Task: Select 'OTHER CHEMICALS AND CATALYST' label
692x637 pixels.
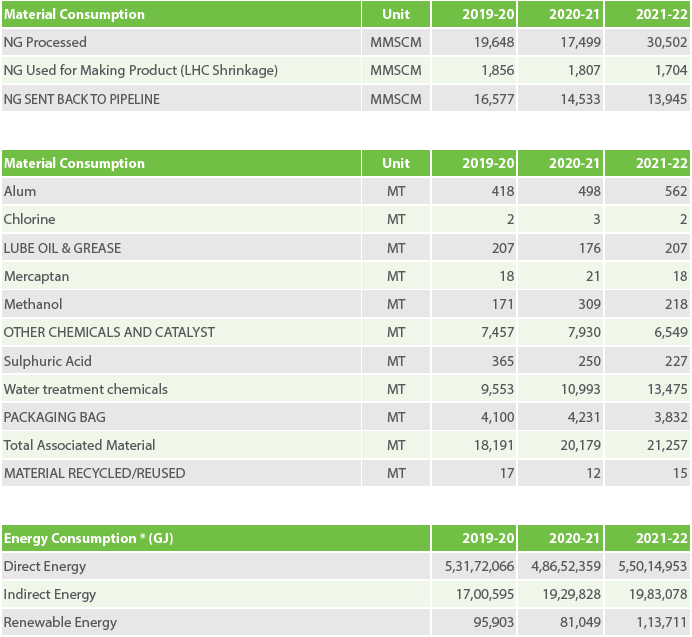Action: (109, 332)
